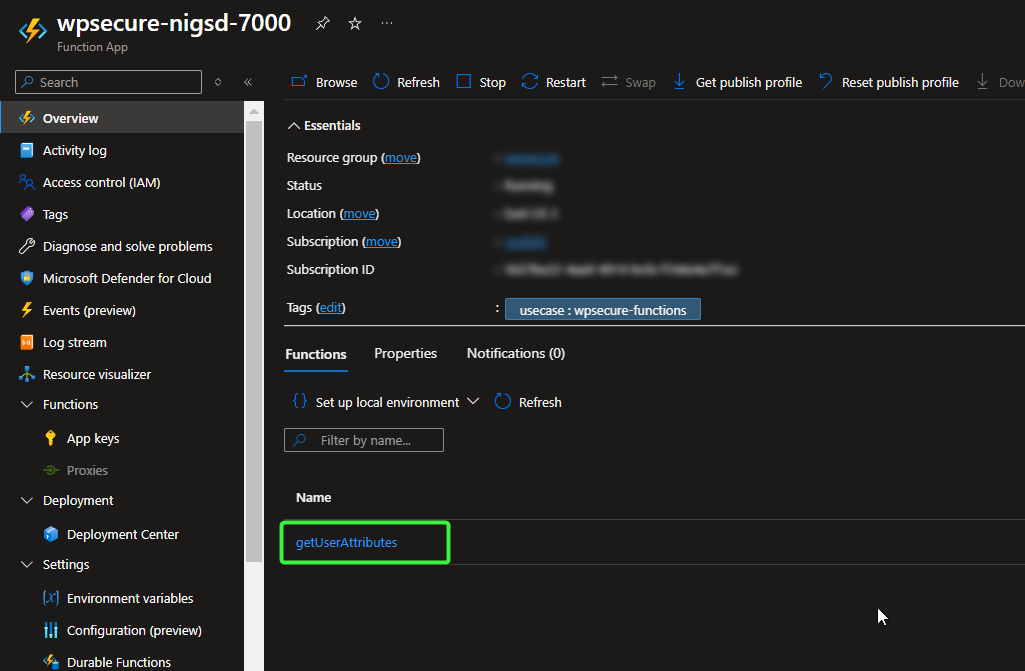Switch to the Notifications (0) tab
The image size is (1025, 671).
click(515, 353)
